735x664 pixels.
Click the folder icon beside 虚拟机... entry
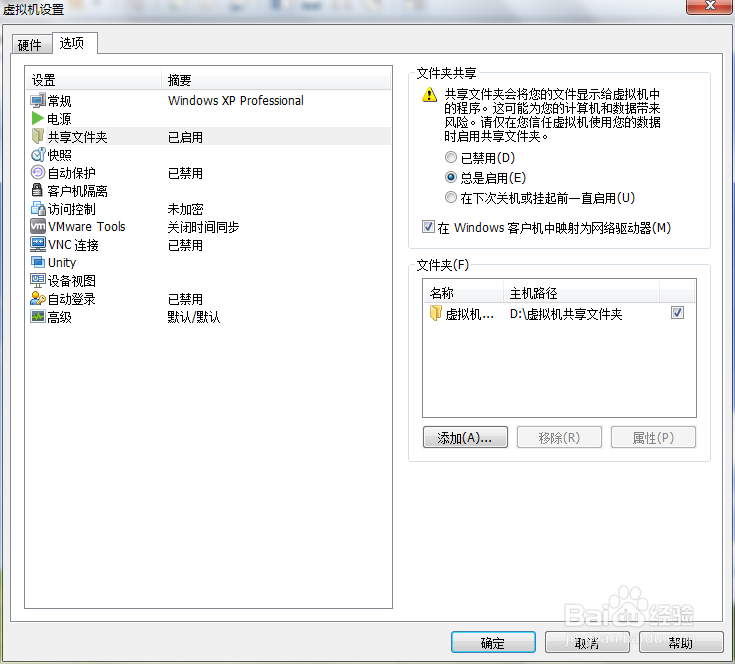(436, 313)
